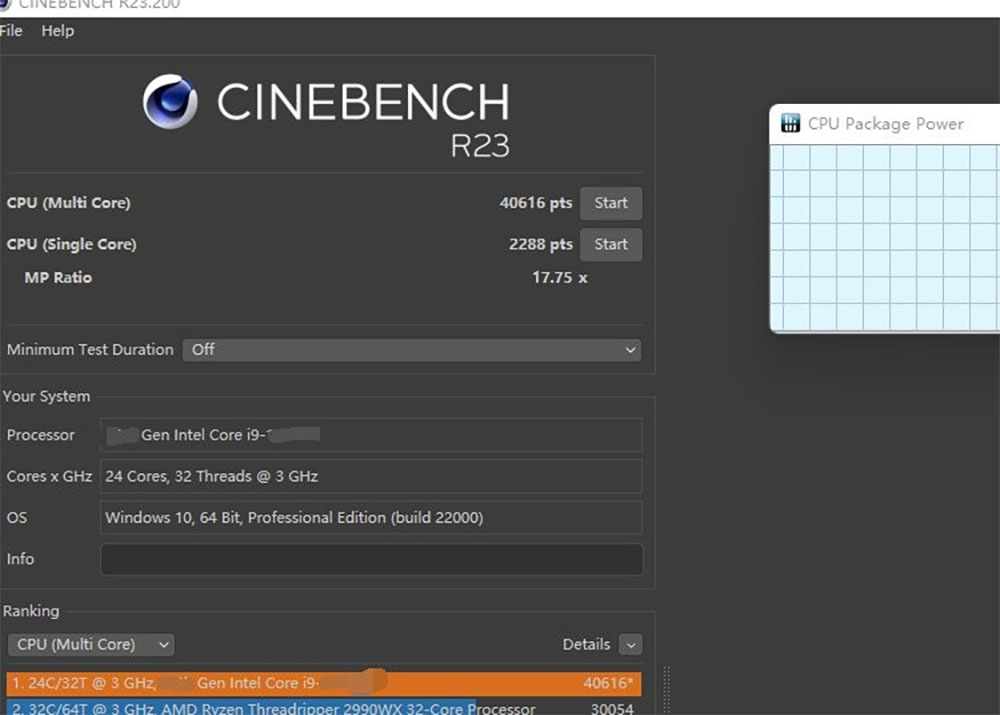
Task: Click the CPU Package Power graph area
Action: pos(885,237)
